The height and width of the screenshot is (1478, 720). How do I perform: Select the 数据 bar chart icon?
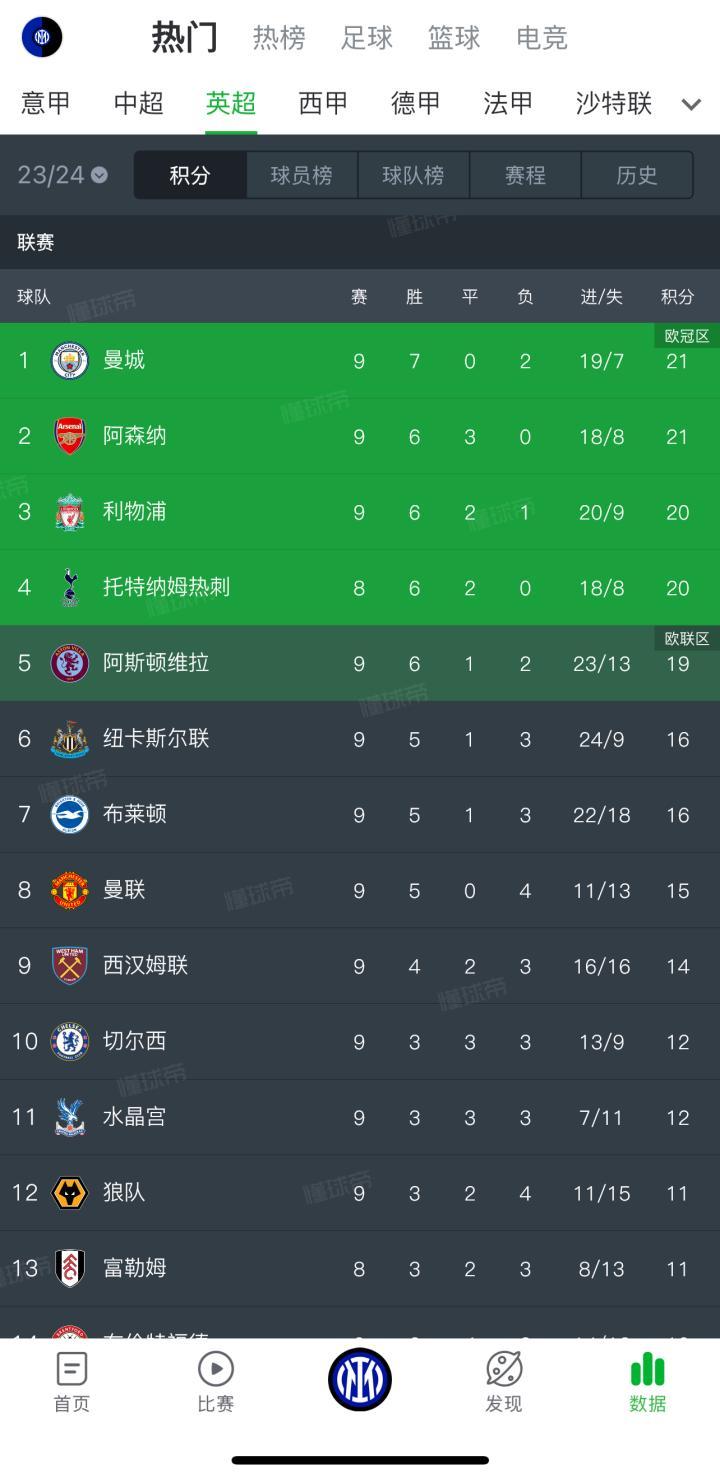tap(648, 1367)
